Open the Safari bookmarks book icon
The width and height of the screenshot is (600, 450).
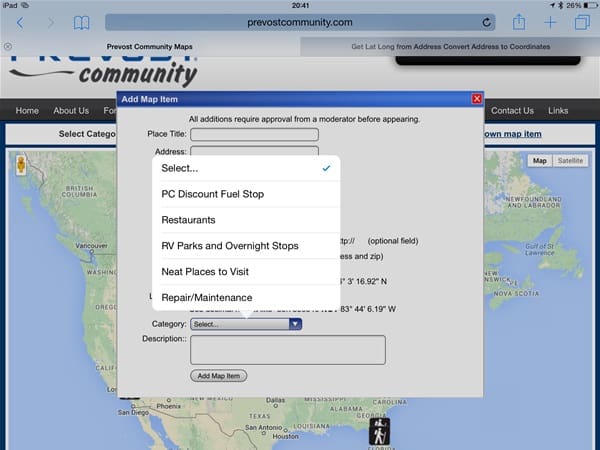pos(82,23)
